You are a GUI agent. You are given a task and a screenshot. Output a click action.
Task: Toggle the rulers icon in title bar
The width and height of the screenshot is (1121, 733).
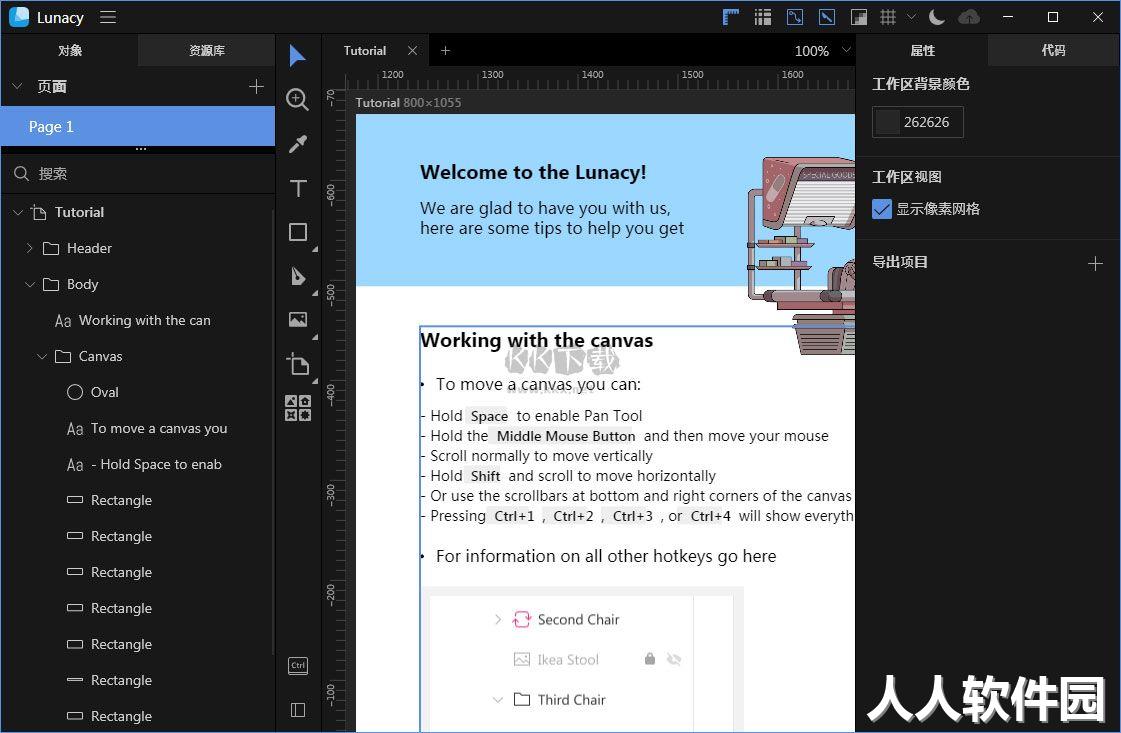pos(731,17)
